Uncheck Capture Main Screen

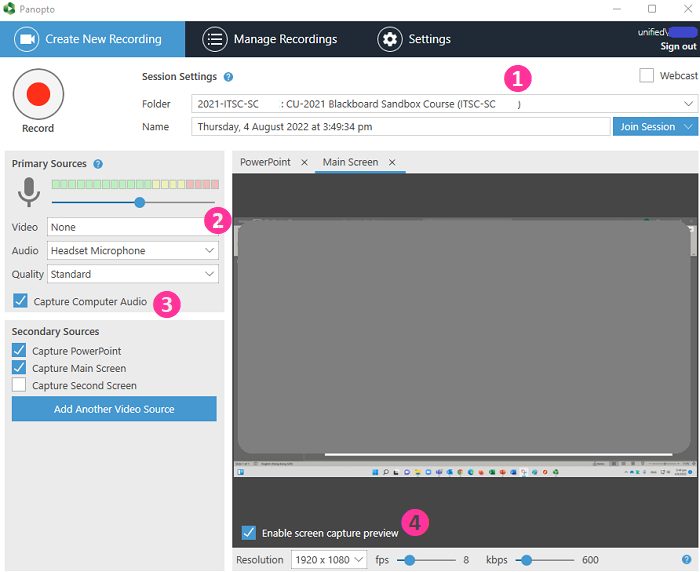click(x=19, y=367)
